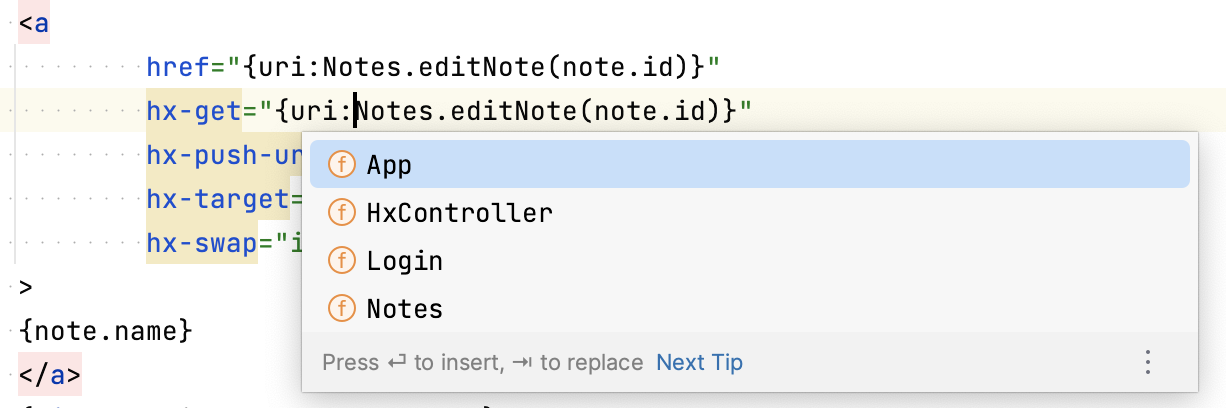Open the Next Tip link
The height and width of the screenshot is (408, 1226).
coord(699,362)
